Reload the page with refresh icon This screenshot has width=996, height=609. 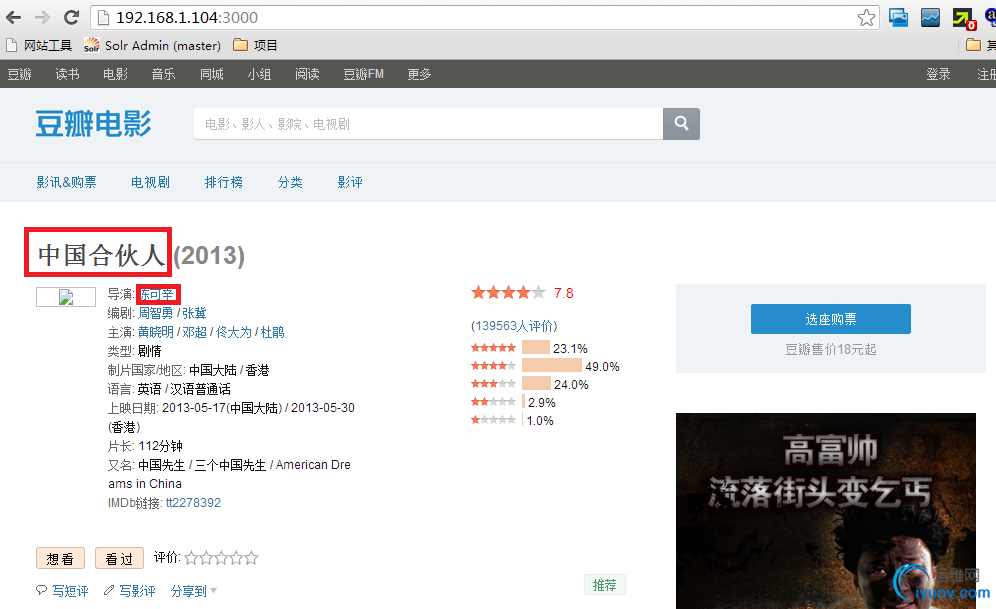71,18
